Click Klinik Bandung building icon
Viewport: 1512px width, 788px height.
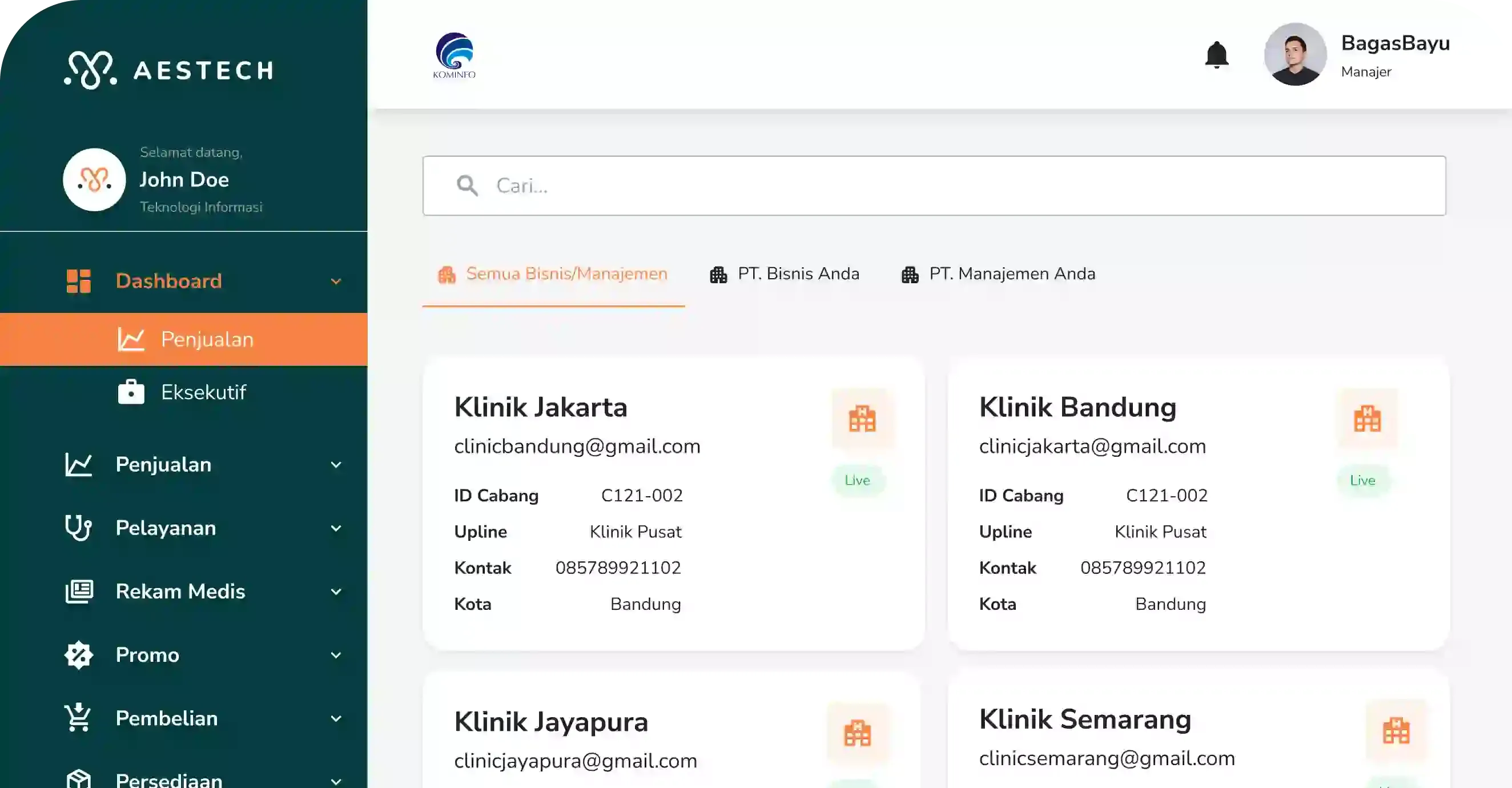click(1367, 419)
